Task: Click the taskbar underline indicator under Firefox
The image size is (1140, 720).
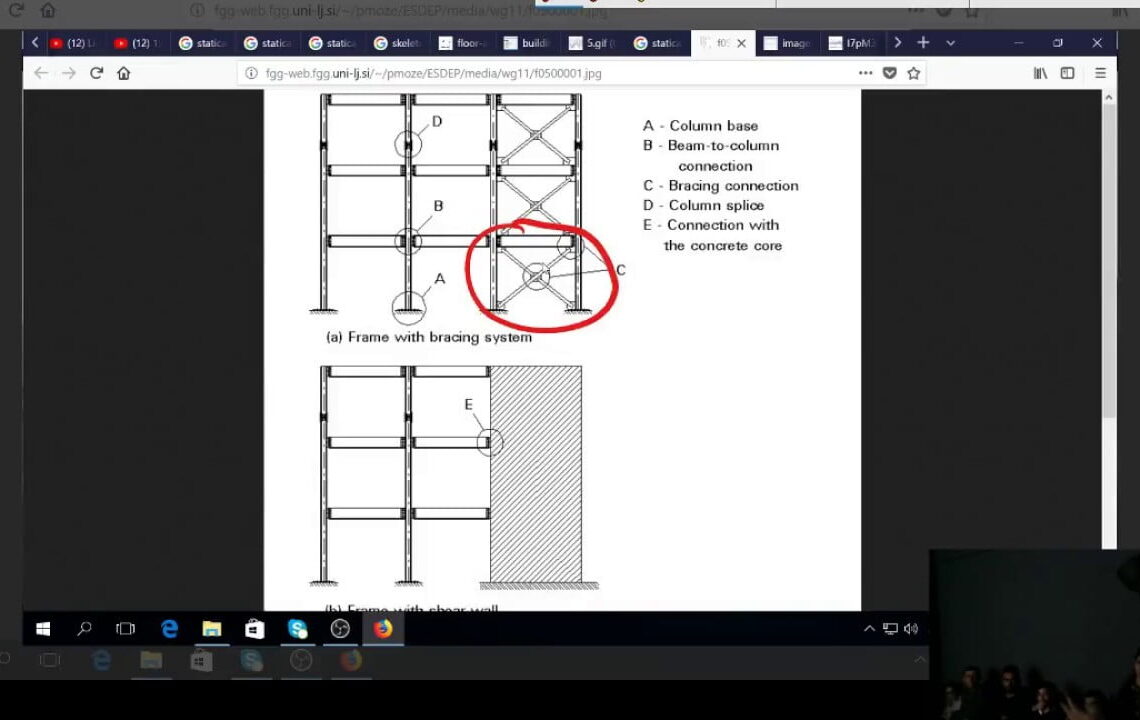Action: tap(383, 645)
